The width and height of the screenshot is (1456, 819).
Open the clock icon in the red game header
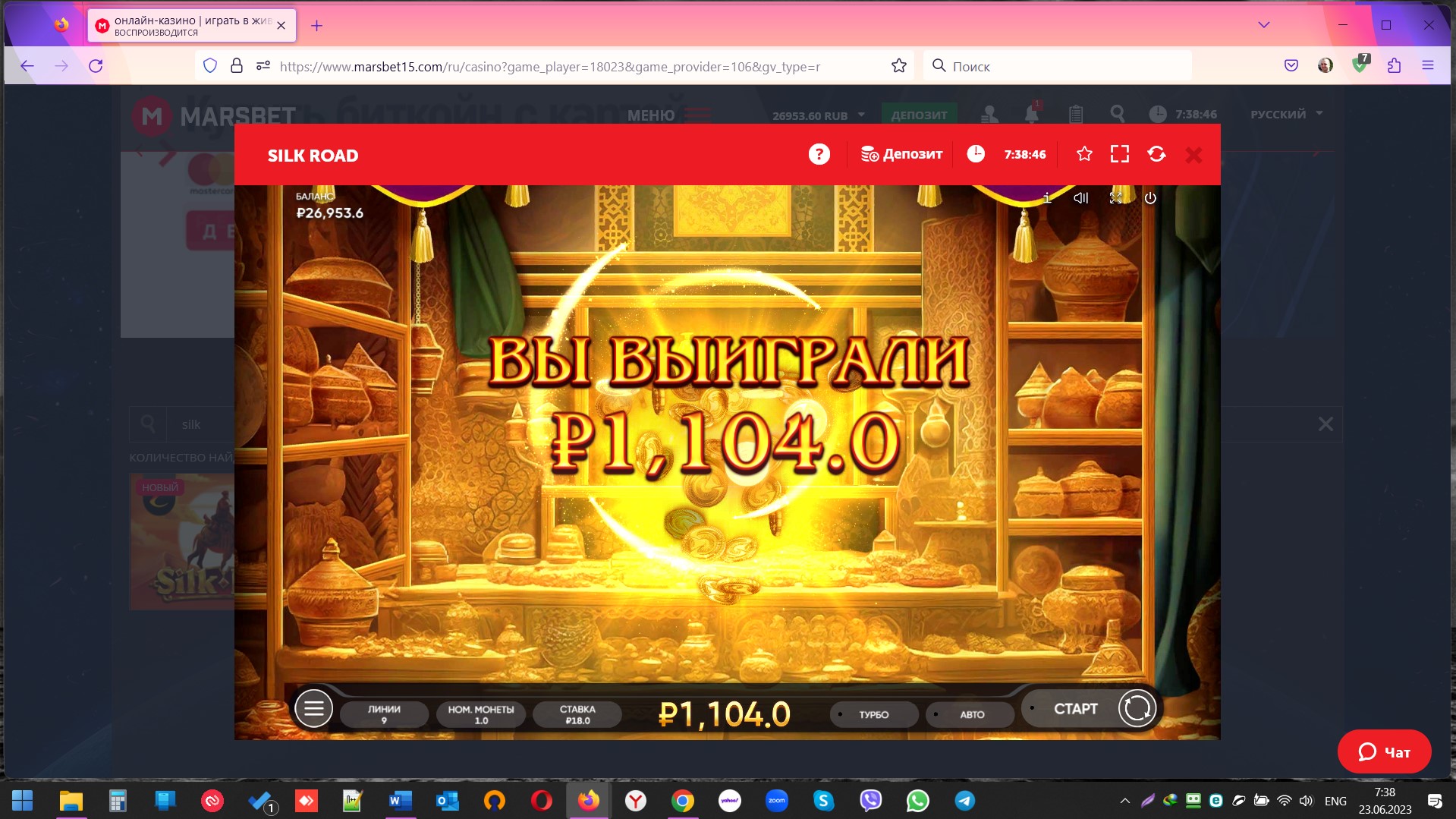tap(976, 154)
